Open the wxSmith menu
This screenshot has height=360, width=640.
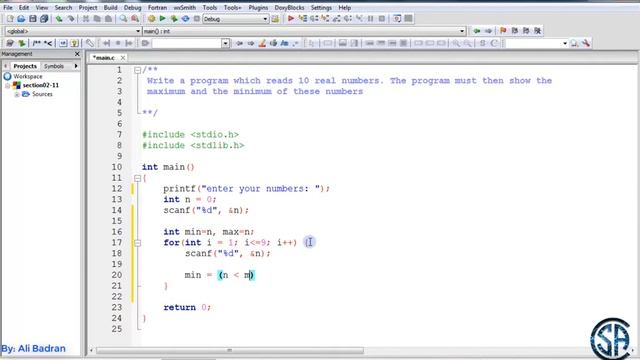point(185,7)
